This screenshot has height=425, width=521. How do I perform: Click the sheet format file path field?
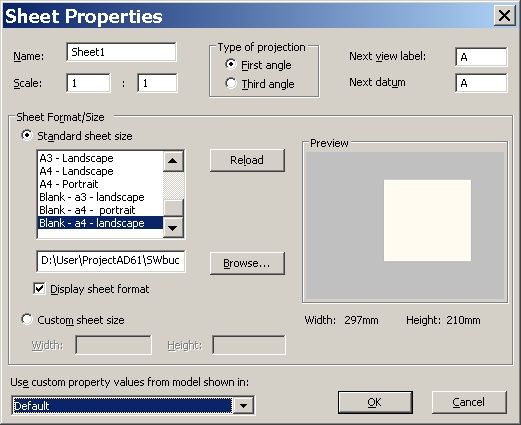tap(111, 261)
